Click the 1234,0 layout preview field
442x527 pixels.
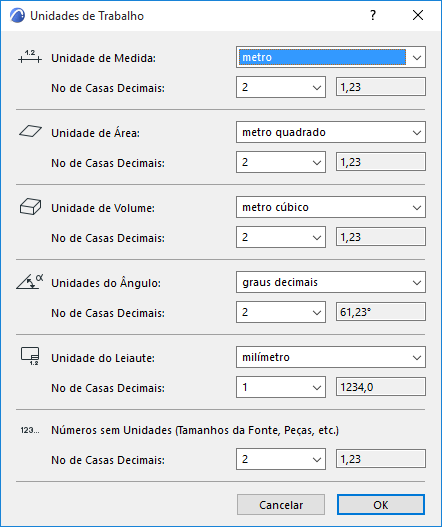click(x=381, y=387)
